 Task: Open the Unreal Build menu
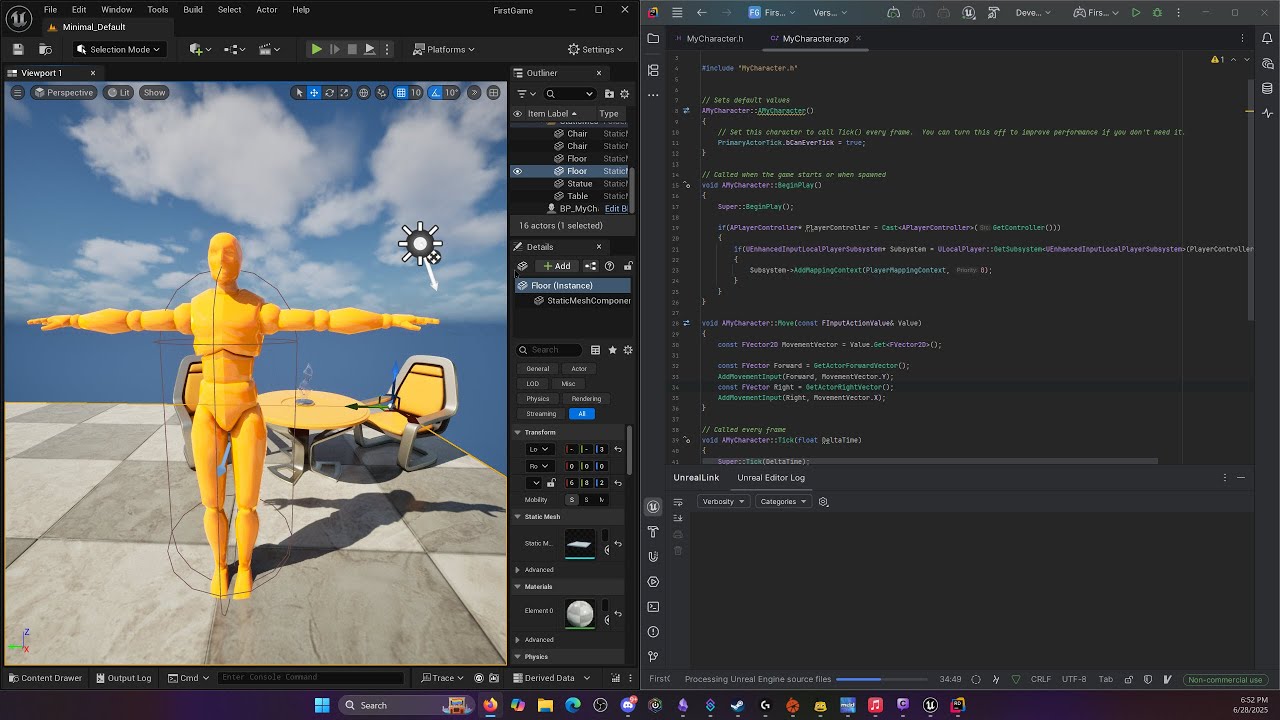(193, 10)
